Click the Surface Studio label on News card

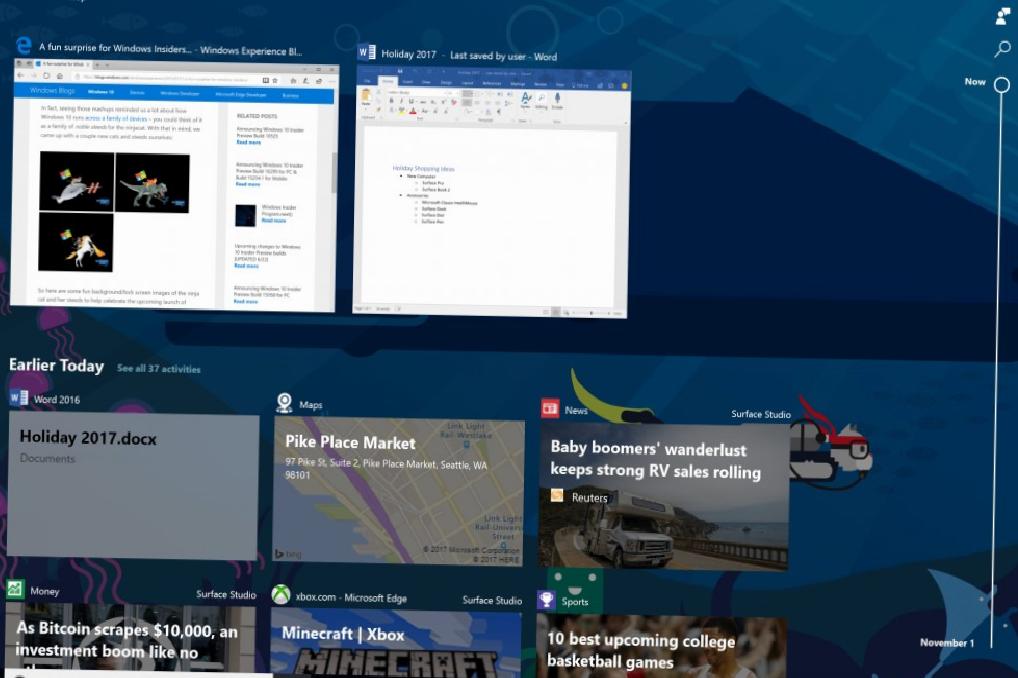761,414
